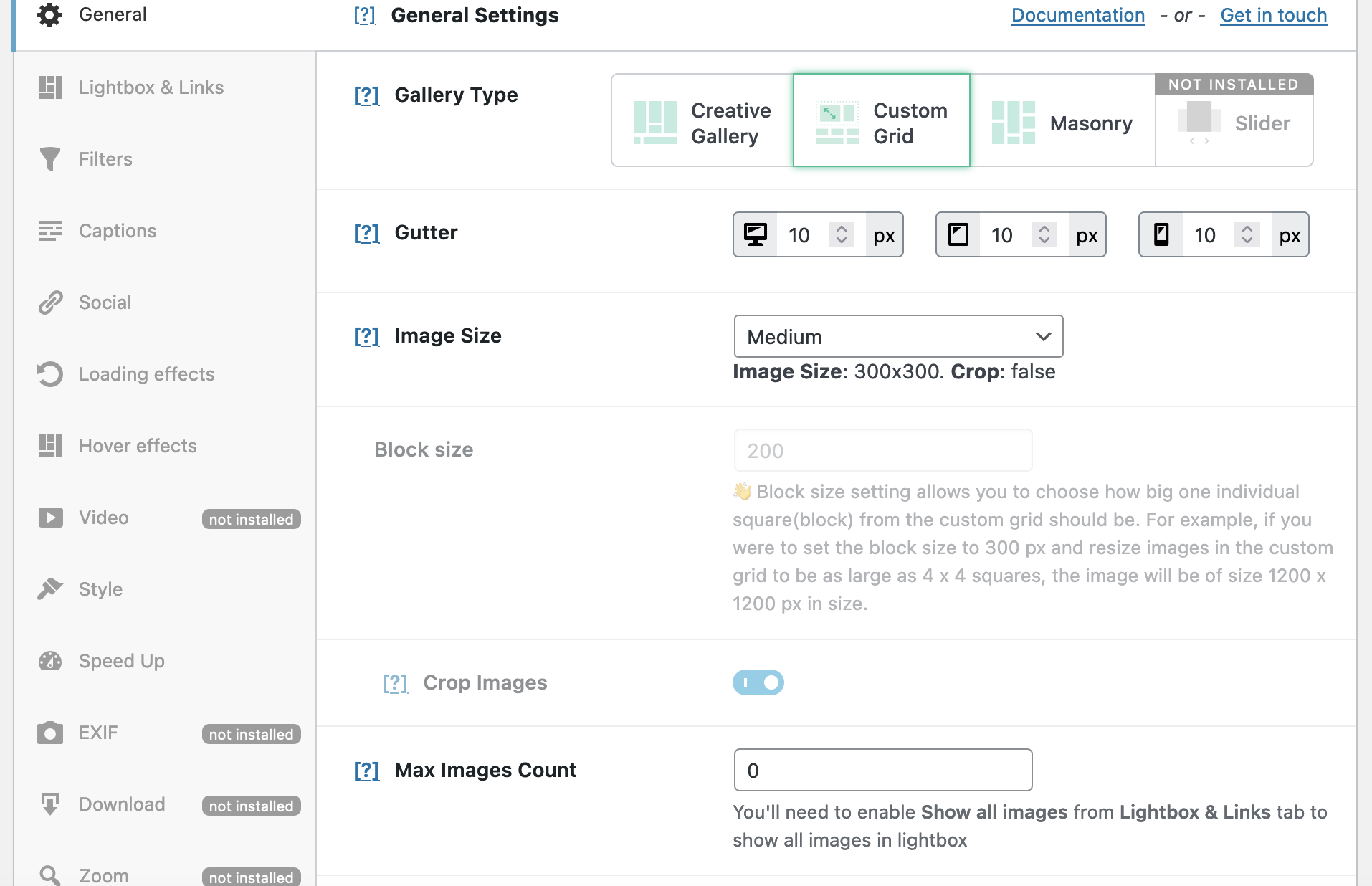The image size is (1372, 886).
Task: Click the Social link chain icon
Action: click(50, 303)
